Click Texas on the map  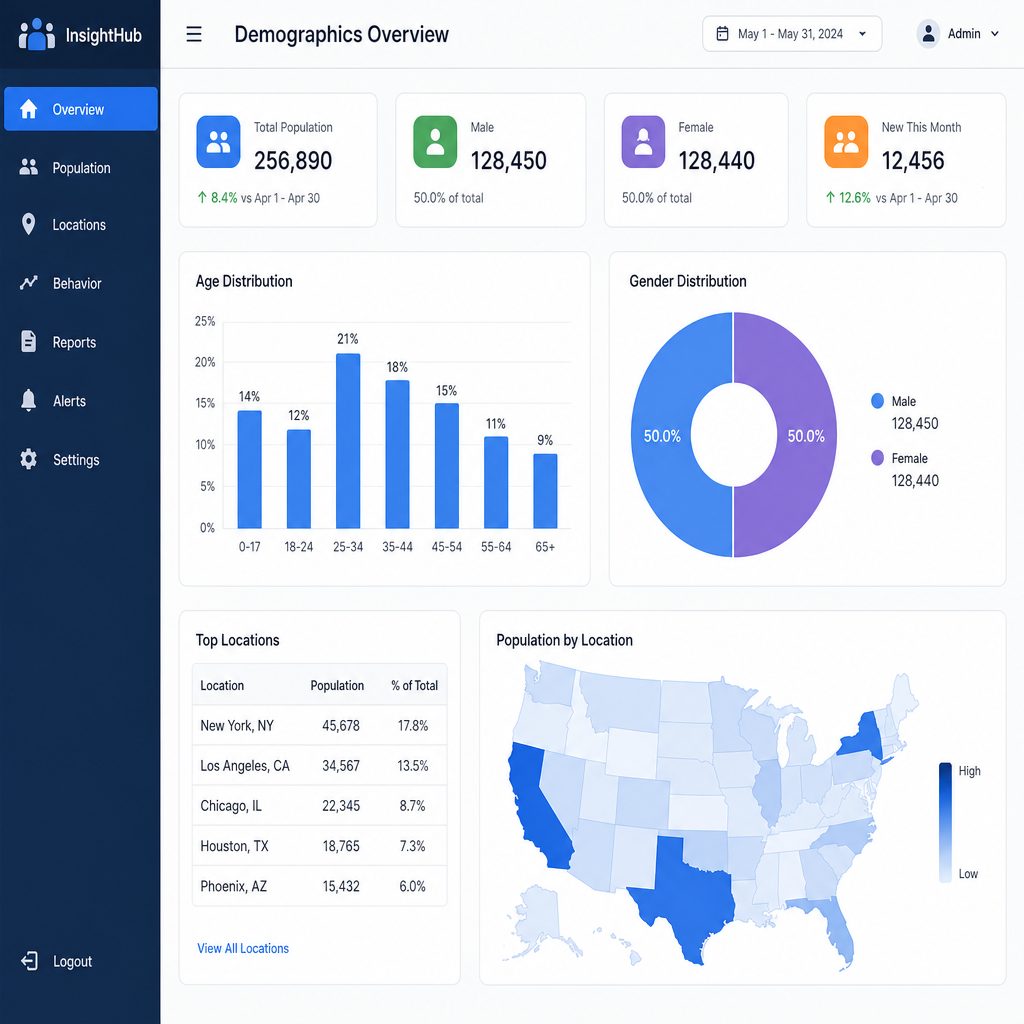click(x=690, y=898)
